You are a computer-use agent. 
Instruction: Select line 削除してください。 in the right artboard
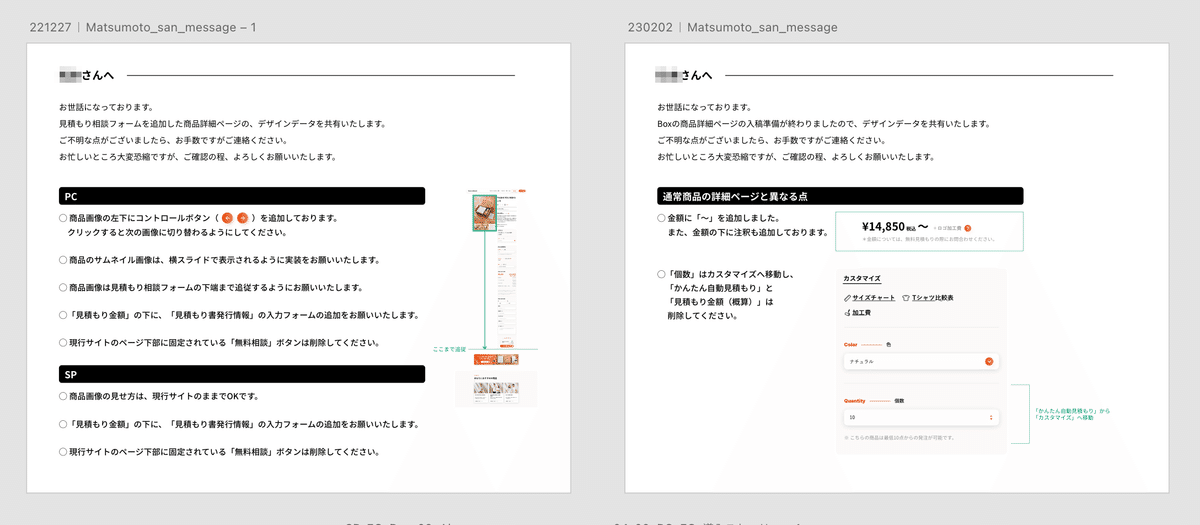[702, 315]
